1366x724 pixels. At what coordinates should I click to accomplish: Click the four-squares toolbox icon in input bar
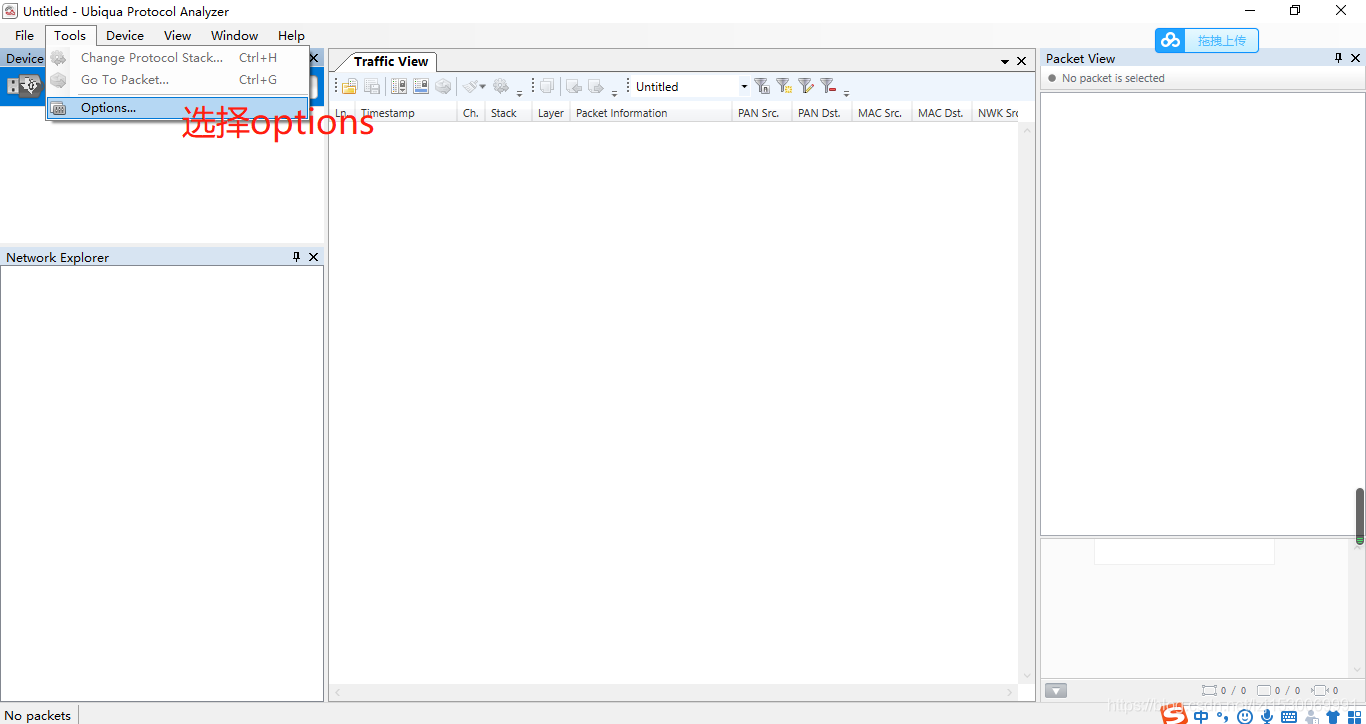(x=1355, y=717)
